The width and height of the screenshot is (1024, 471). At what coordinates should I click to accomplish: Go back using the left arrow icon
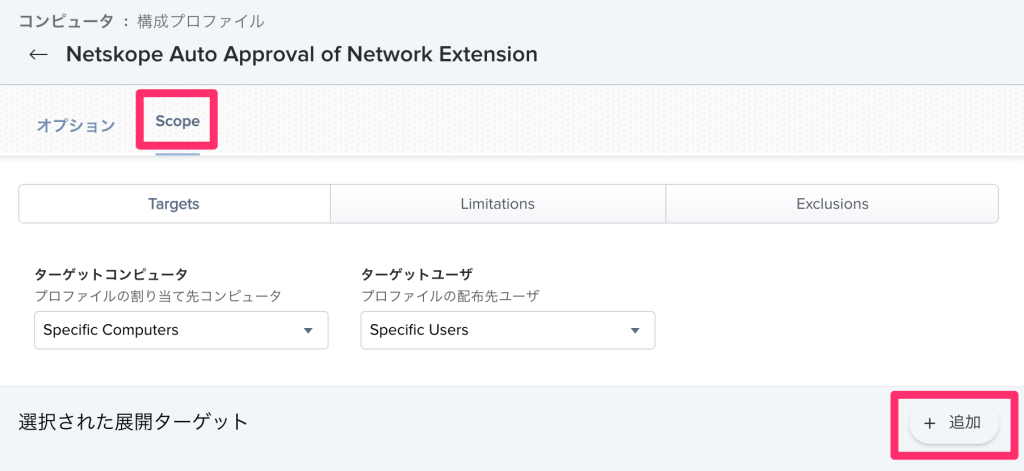[x=39, y=54]
